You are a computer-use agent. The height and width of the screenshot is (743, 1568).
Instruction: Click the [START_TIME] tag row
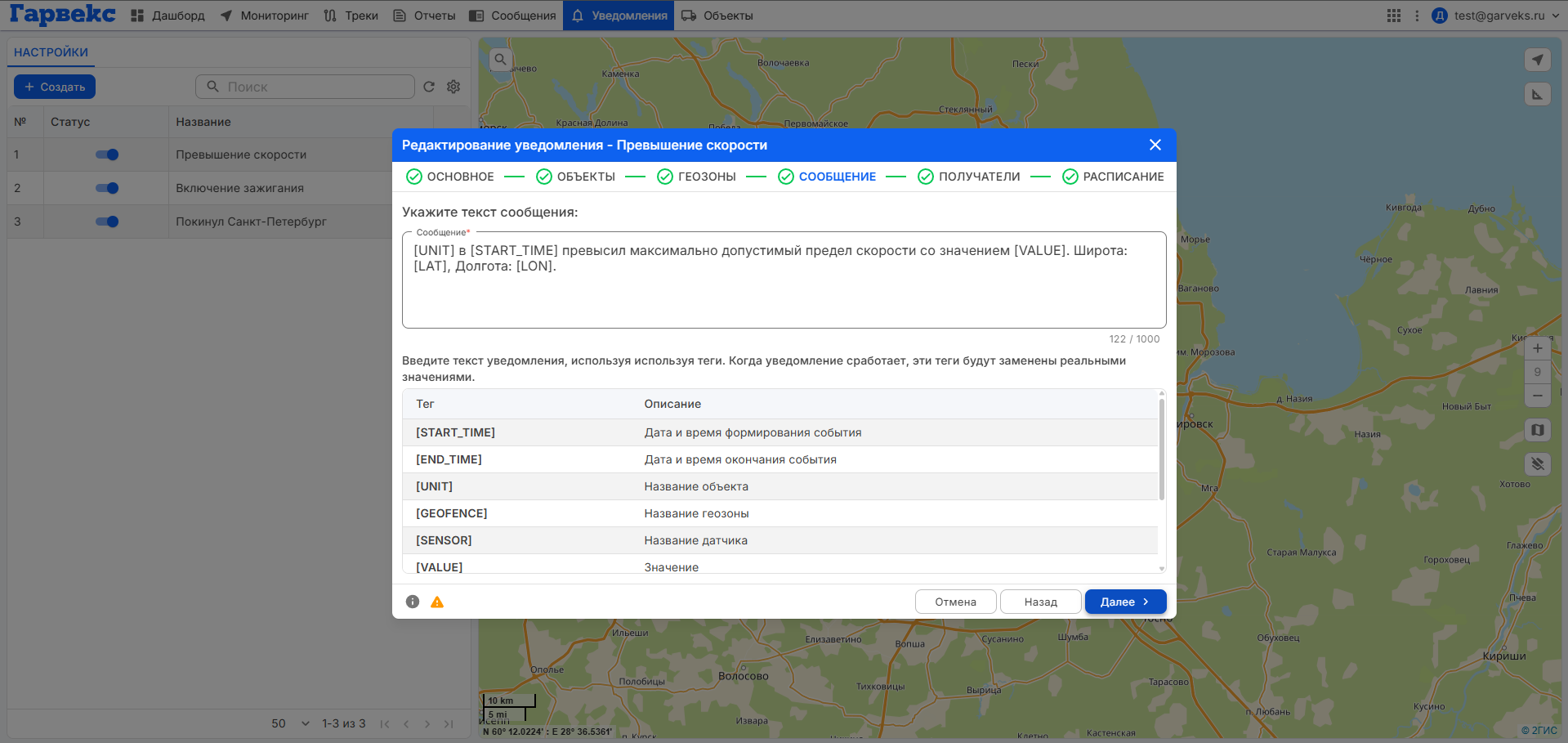780,432
